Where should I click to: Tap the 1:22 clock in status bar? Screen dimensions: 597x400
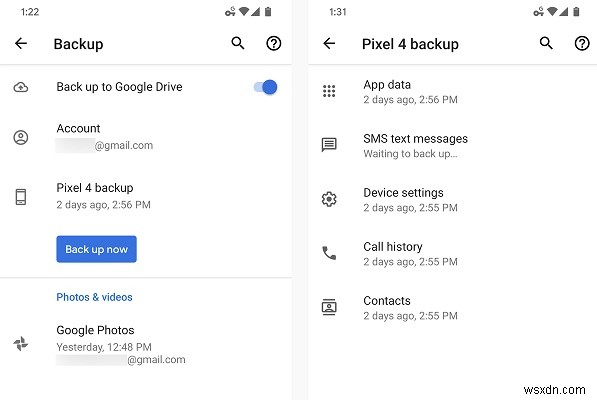[x=30, y=12]
